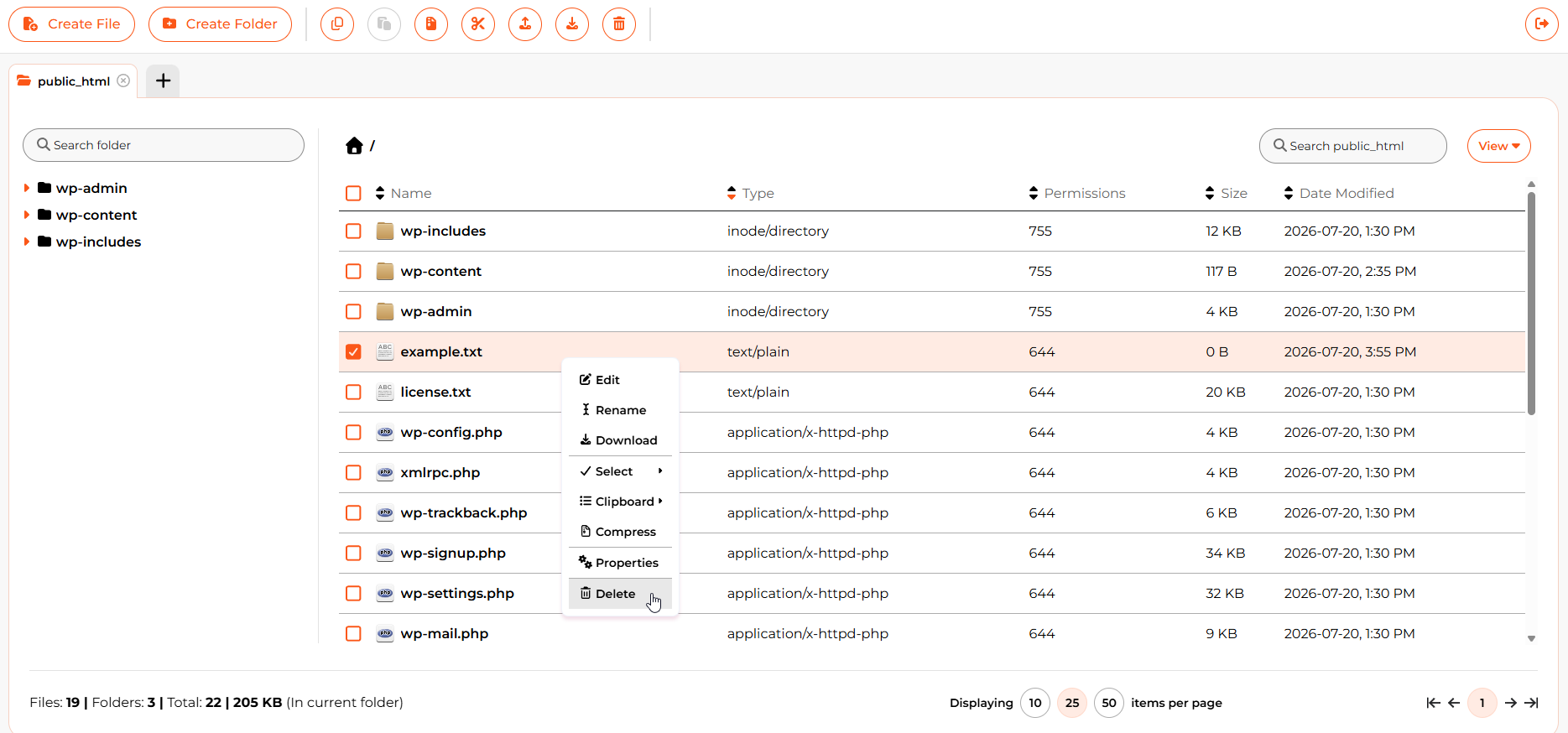Click the Compress archive toolbar icon
This screenshot has width=1568, height=733.
click(x=431, y=23)
